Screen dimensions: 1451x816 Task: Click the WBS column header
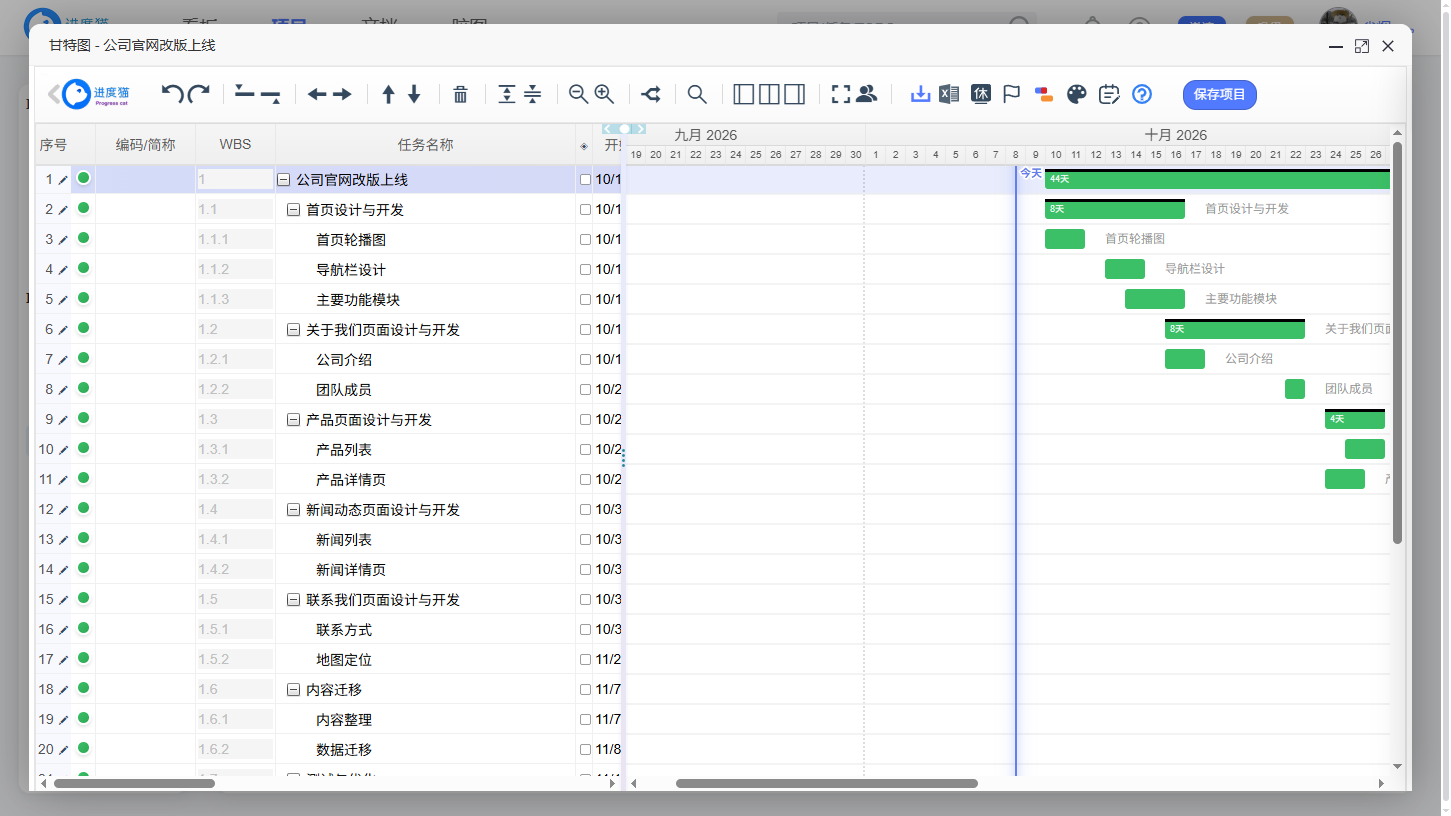click(x=235, y=145)
